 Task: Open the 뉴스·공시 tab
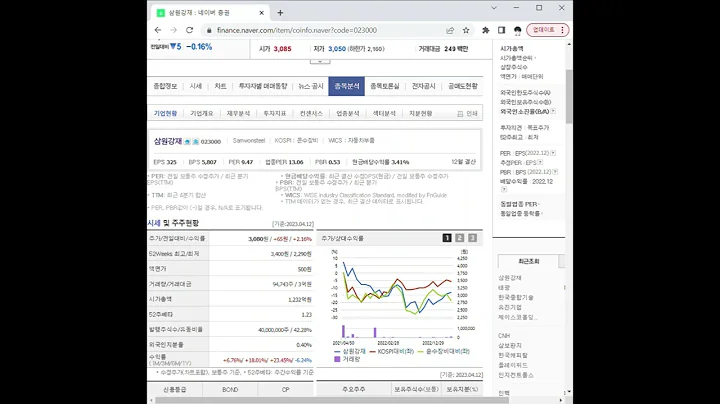click(311, 86)
